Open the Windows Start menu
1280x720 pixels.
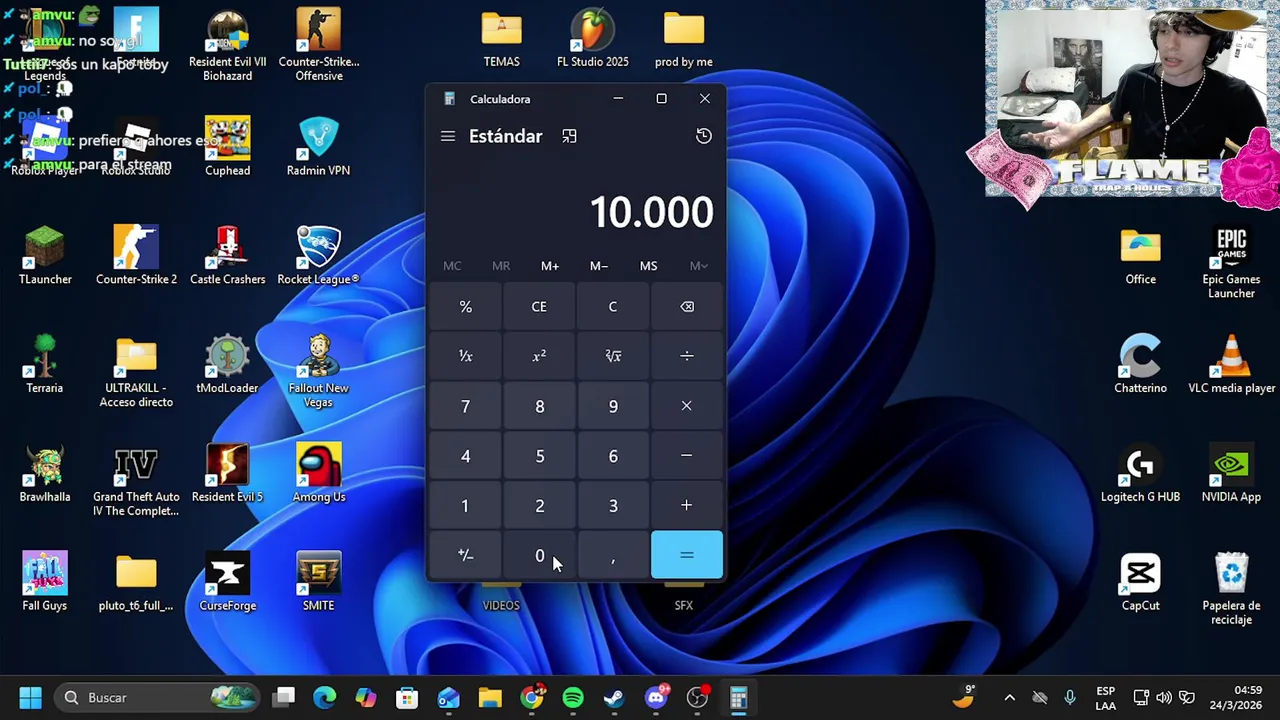[30, 697]
